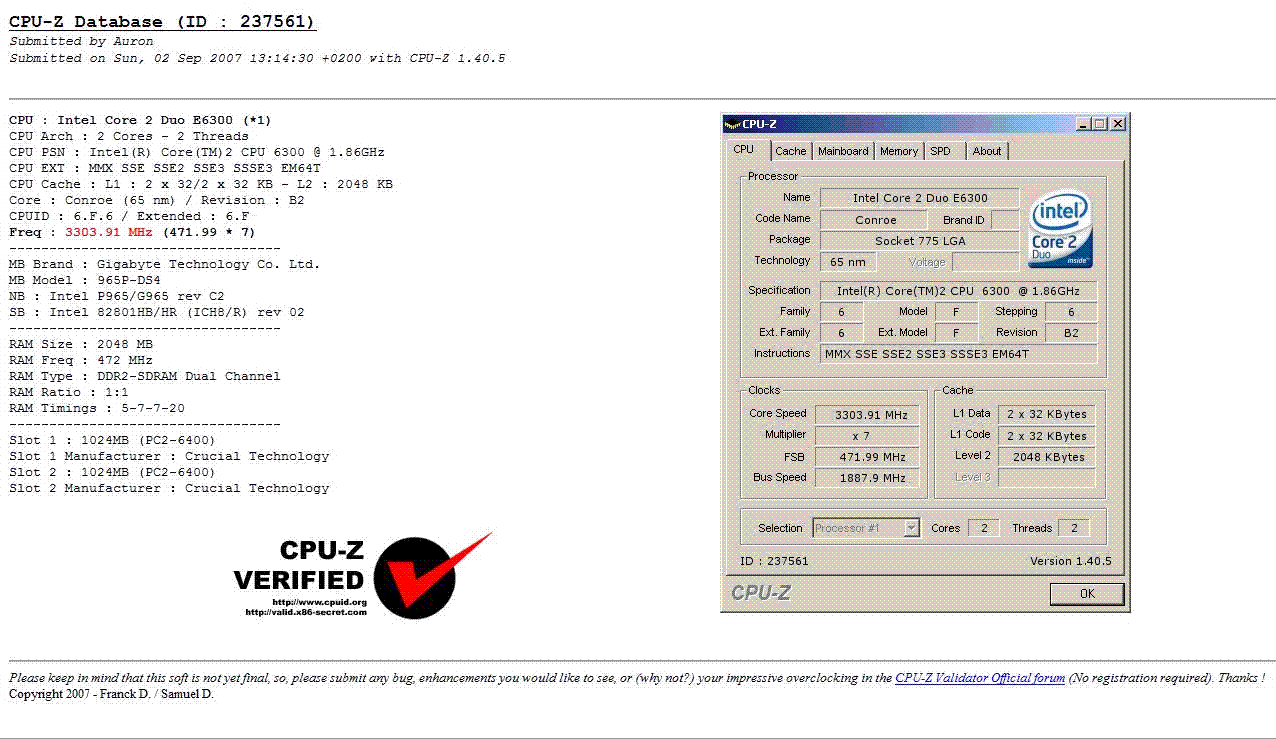The height and width of the screenshot is (739, 1276).
Task: Click the Stepping value 6
Action: point(1071,312)
